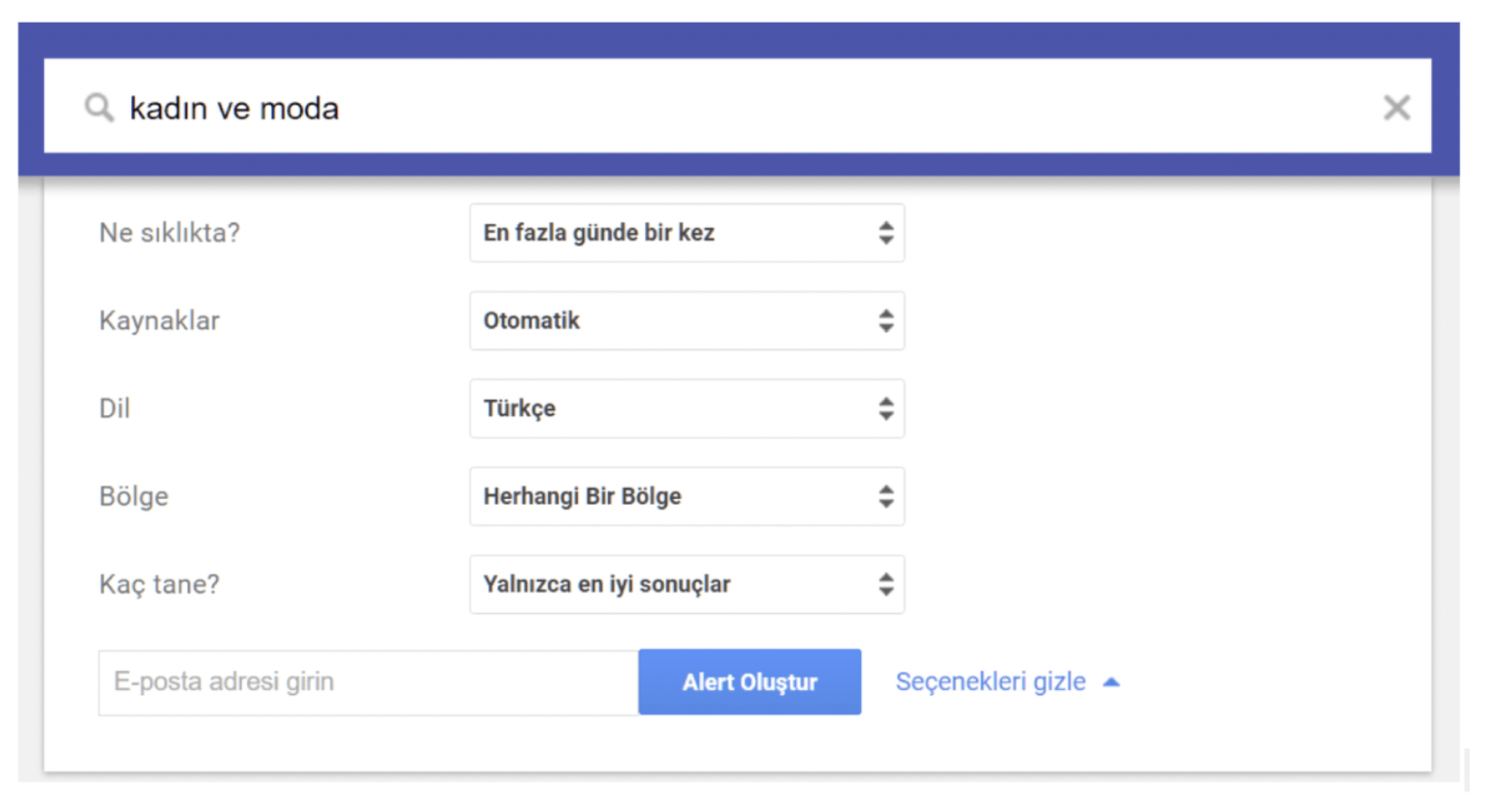Viewport: 1487px width, 812px height.
Task: Open the 'Yalnızca en iyi sonuçlar' dropdown
Action: click(x=687, y=584)
